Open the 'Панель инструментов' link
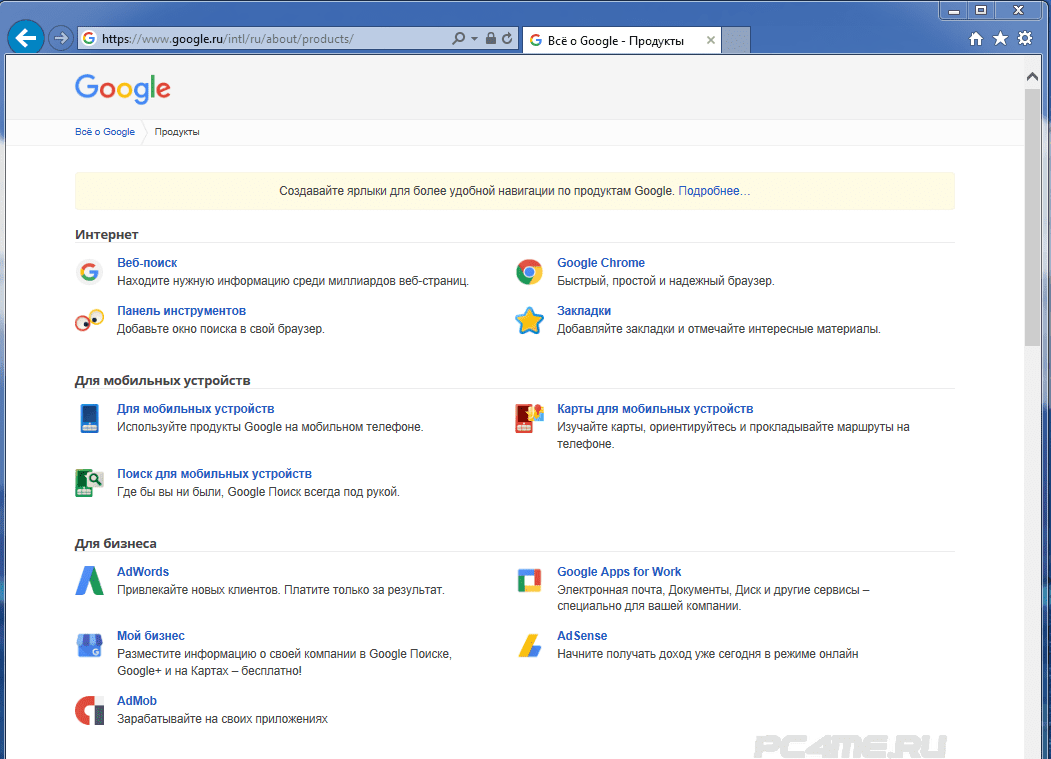This screenshot has height=759, width=1051. [x=181, y=311]
